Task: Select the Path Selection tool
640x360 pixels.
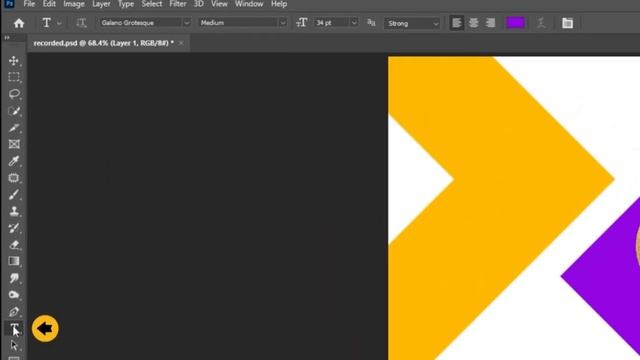Action: [14, 345]
